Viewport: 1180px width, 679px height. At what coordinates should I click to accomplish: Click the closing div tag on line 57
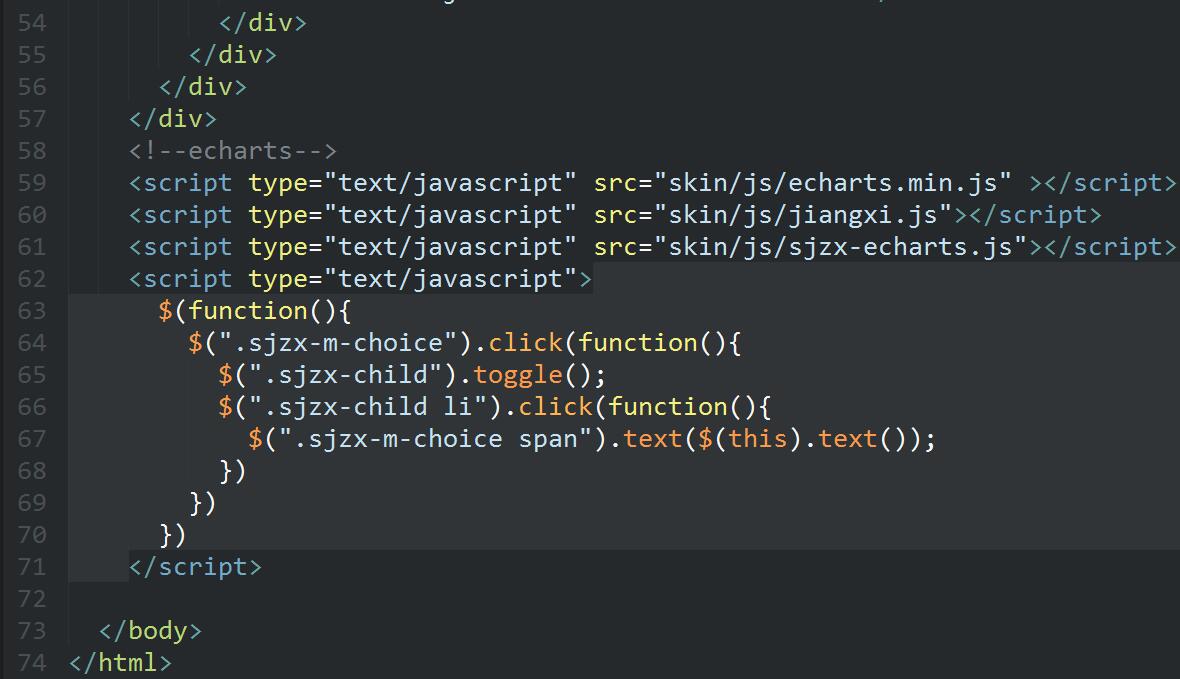click(173, 119)
